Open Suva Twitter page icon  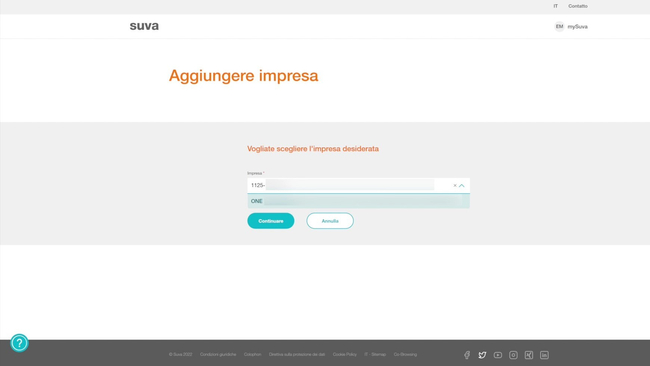pyautogui.click(x=482, y=355)
